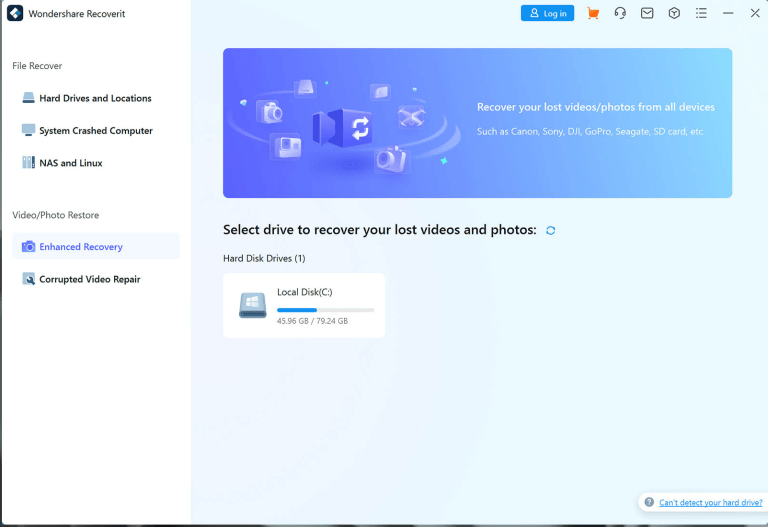
Task: Click the NAS server icon
Action: click(x=28, y=163)
